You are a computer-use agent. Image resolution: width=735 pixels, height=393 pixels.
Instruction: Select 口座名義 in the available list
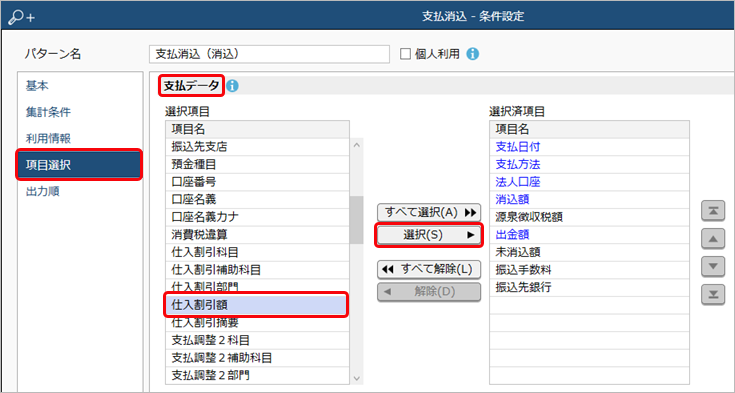click(x=257, y=200)
